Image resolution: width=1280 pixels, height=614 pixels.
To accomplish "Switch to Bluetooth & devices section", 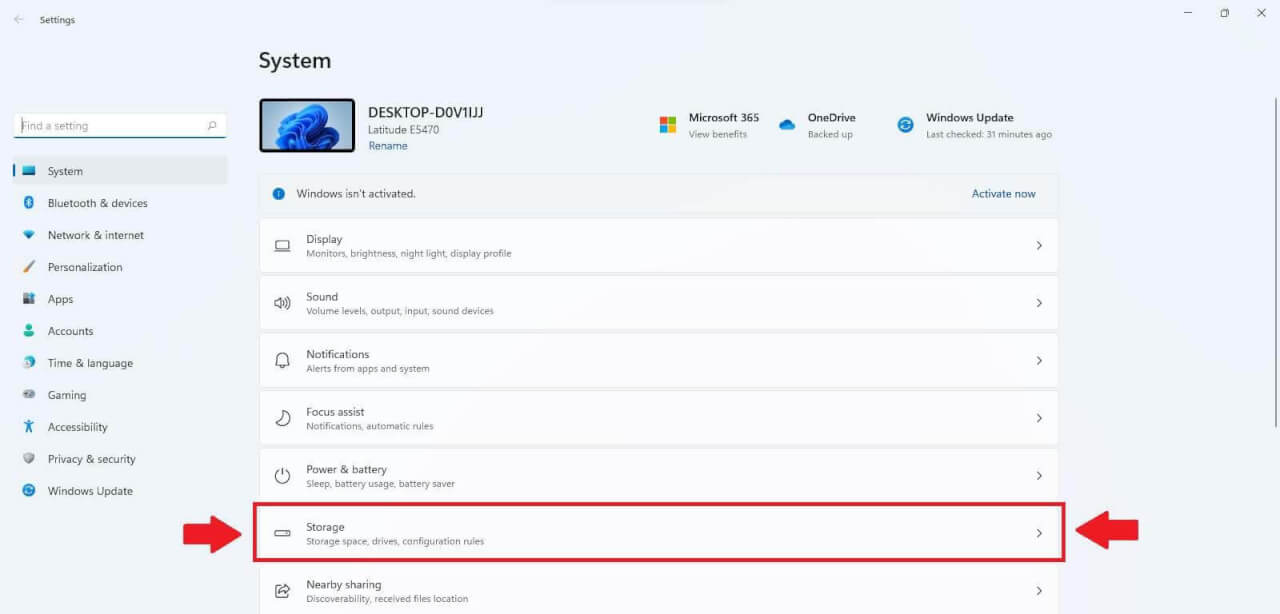I will (x=94, y=203).
